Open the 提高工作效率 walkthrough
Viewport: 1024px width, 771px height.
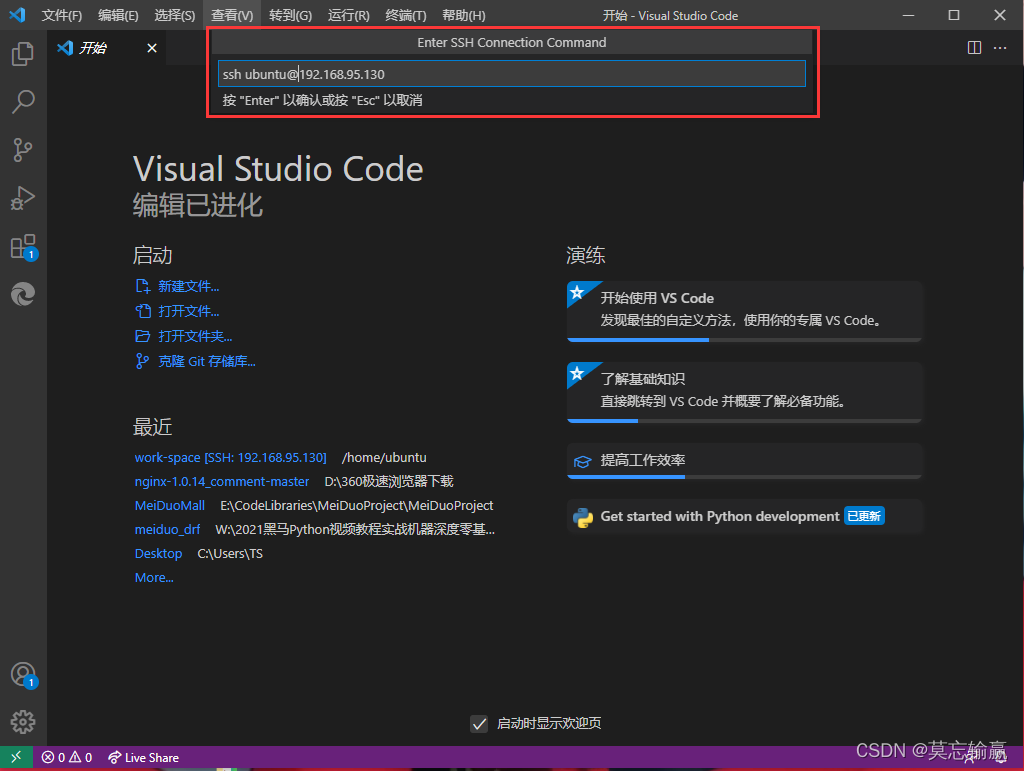(x=744, y=460)
